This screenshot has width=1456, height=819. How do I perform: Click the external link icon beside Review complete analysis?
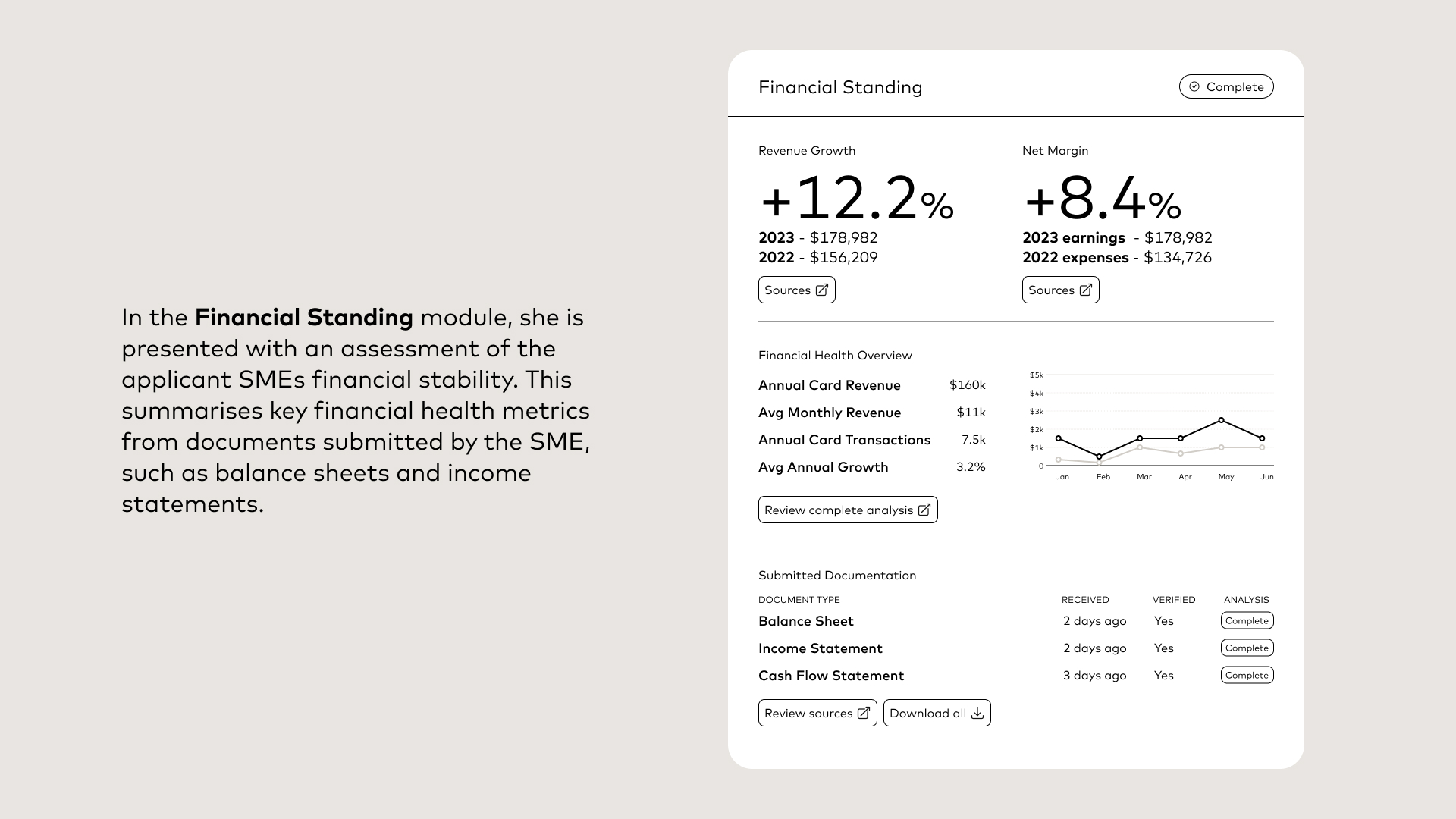click(x=924, y=510)
